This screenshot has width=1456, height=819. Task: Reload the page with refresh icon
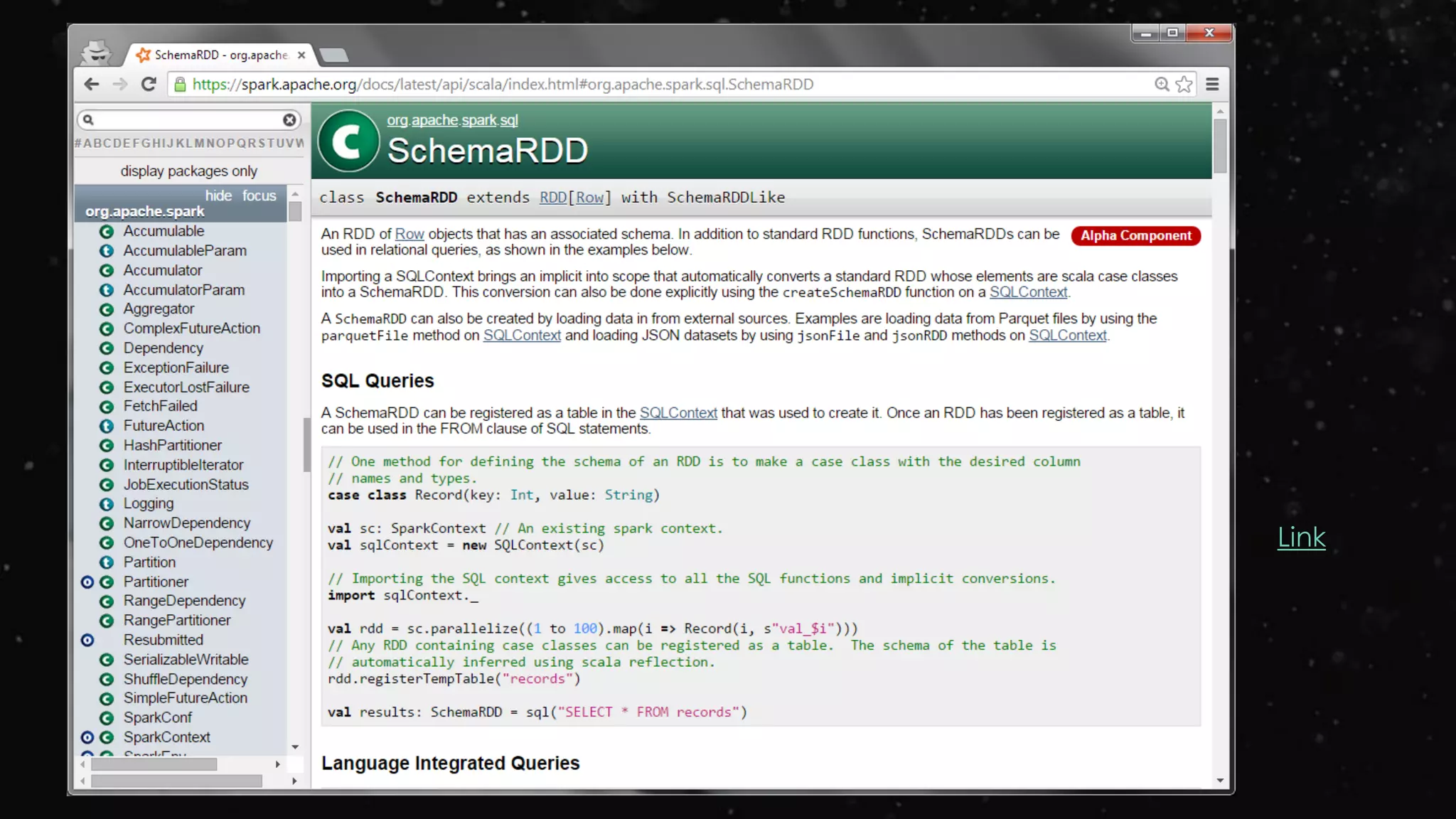point(149,85)
